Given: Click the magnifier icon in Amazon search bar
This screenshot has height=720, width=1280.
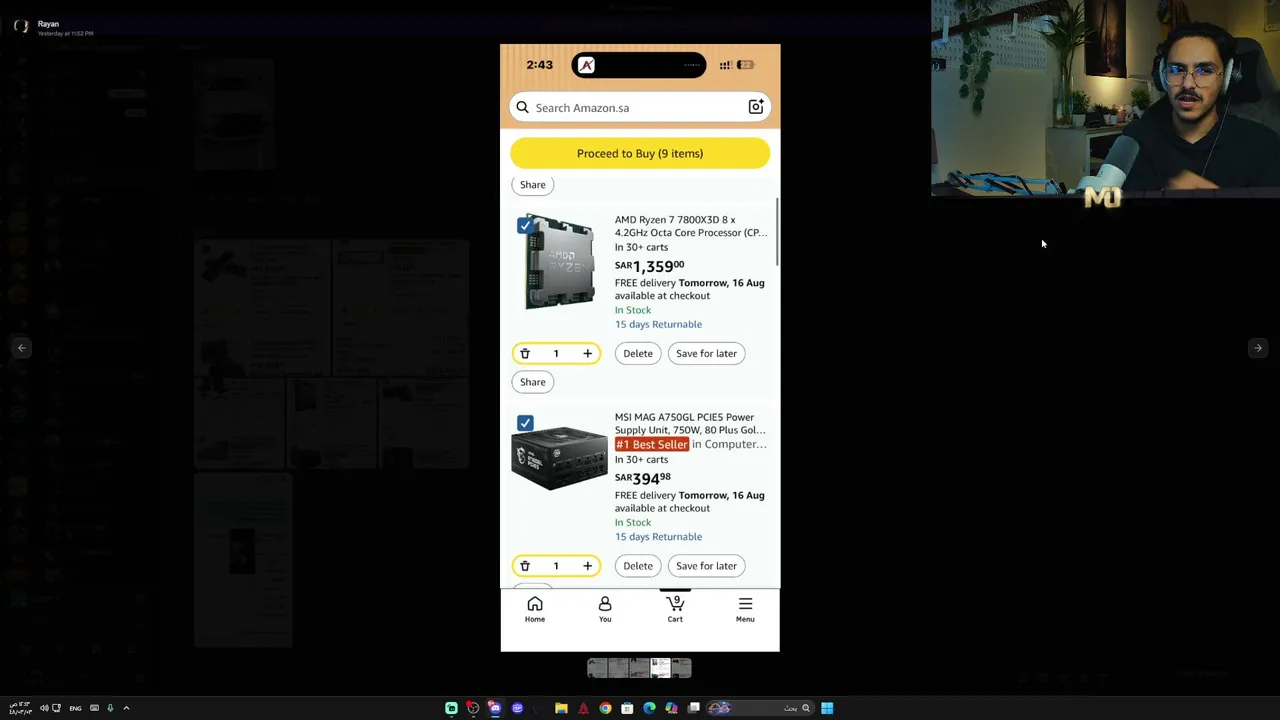Looking at the screenshot, I should click(522, 107).
